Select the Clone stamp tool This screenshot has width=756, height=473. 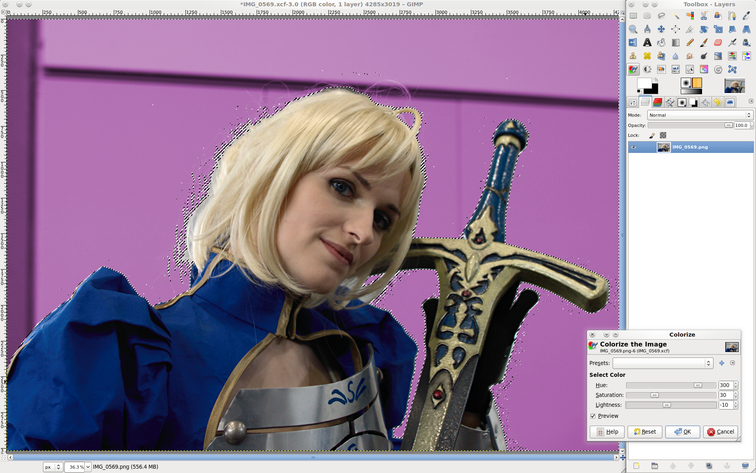633,56
